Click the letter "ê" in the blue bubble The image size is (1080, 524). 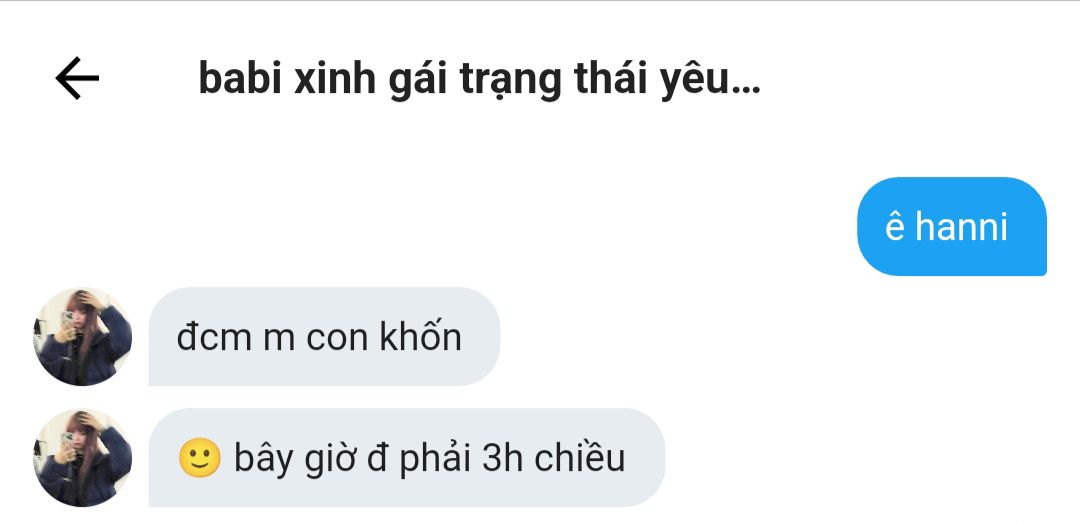(894, 227)
